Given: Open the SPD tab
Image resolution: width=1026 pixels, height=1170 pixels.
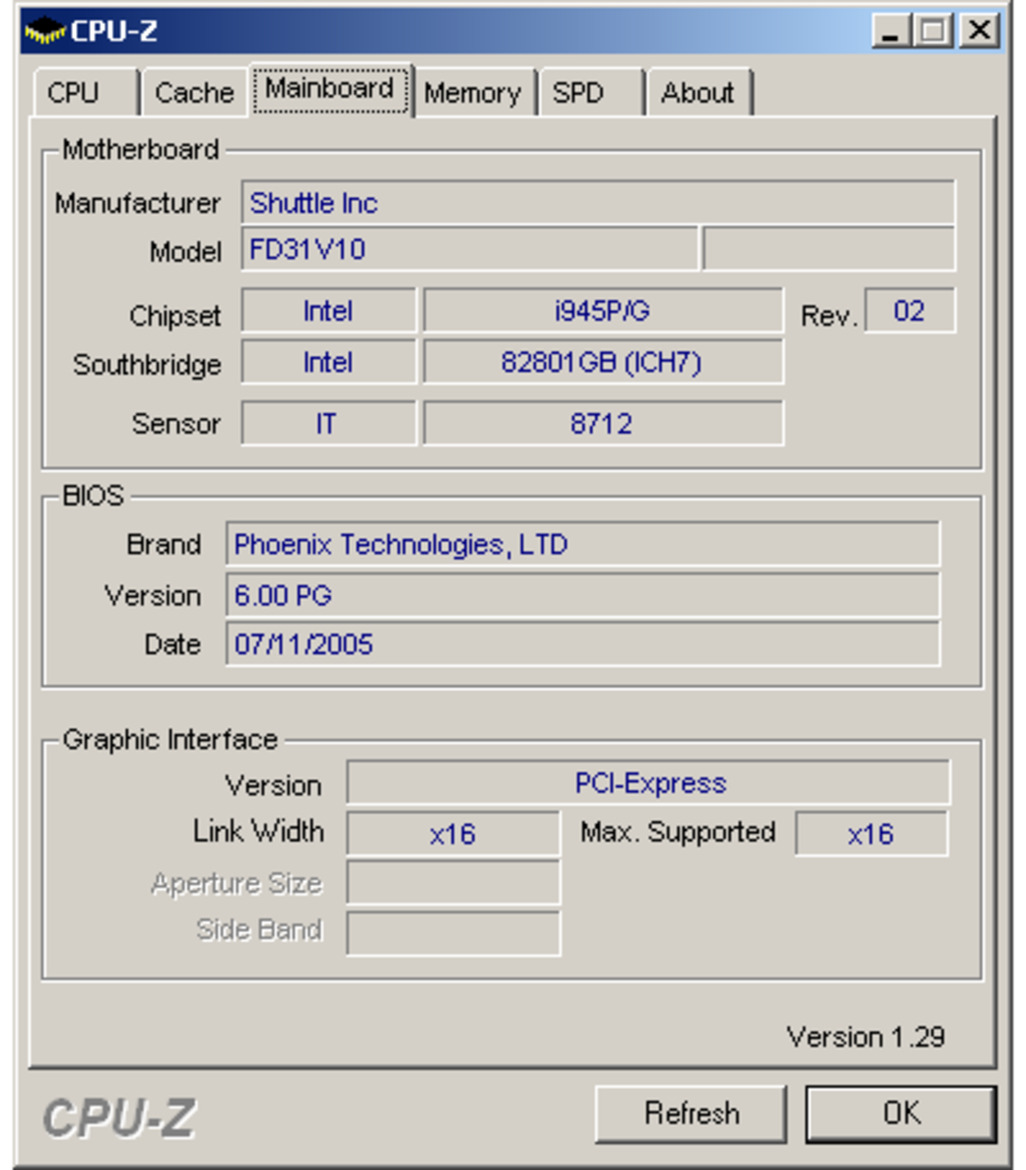Looking at the screenshot, I should 579,93.
